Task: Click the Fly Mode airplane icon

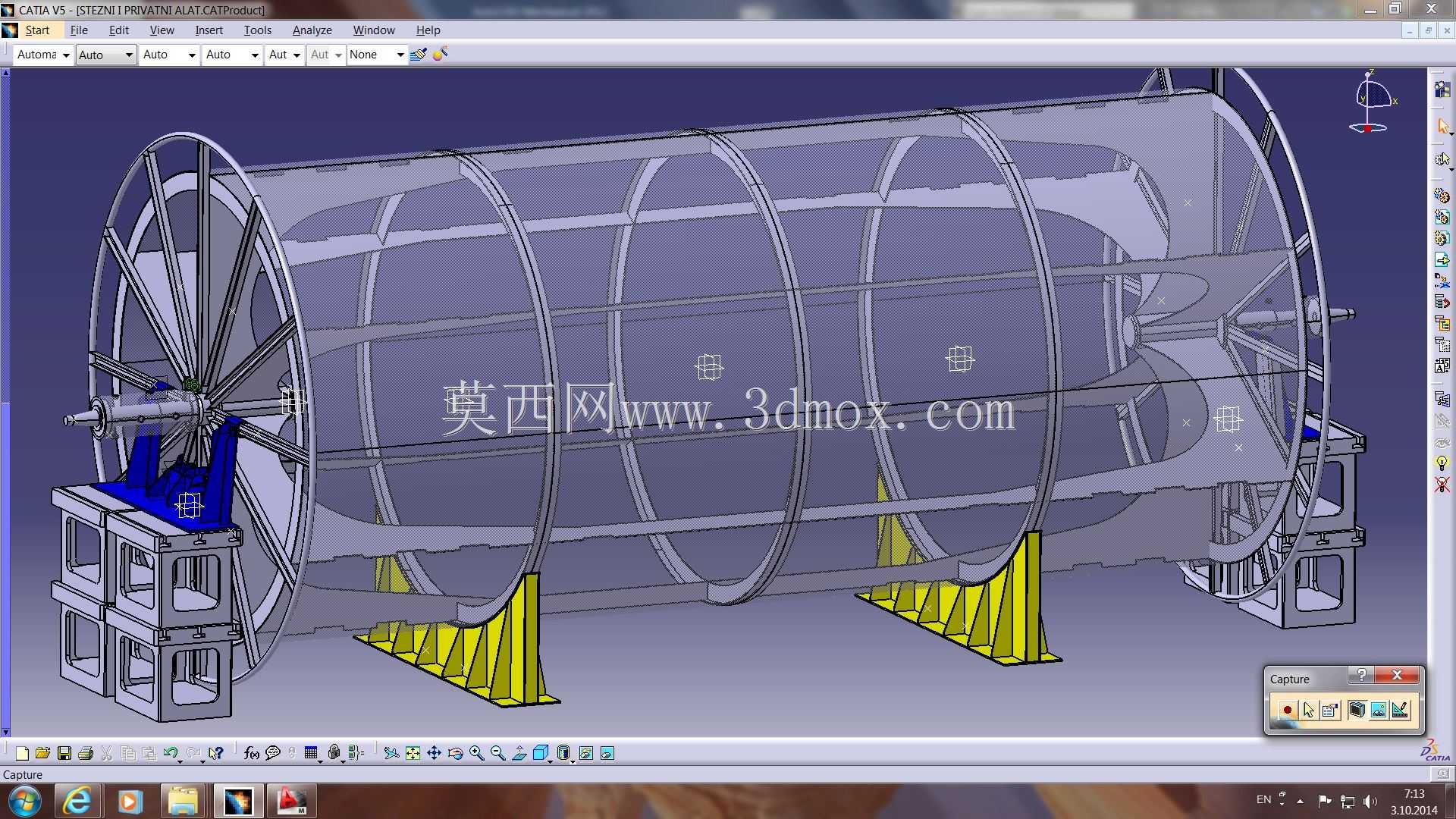Action: (391, 753)
